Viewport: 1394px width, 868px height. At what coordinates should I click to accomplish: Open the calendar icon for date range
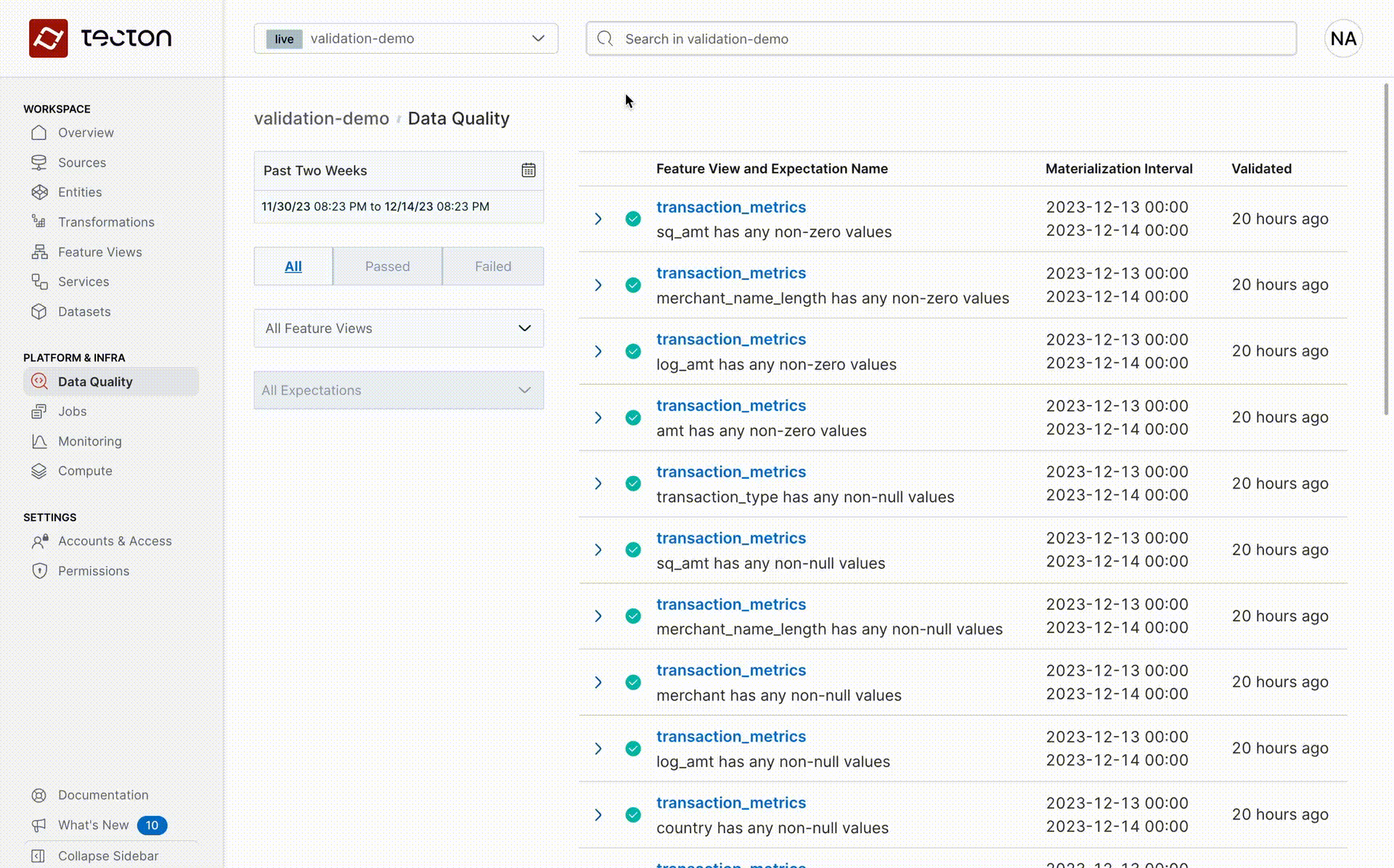coord(529,170)
